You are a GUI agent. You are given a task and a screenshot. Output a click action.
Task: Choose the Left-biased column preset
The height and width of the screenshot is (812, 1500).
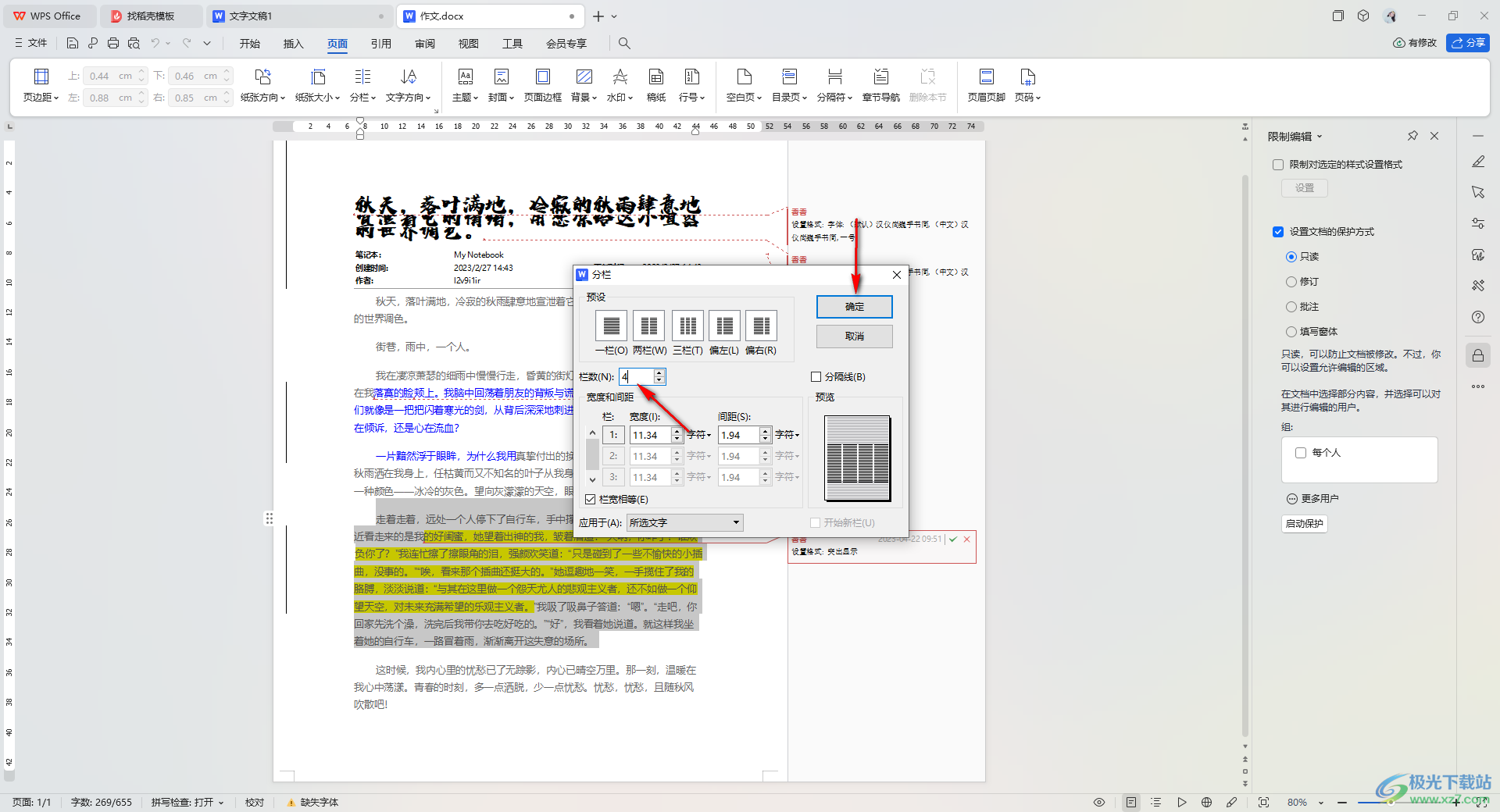(724, 326)
